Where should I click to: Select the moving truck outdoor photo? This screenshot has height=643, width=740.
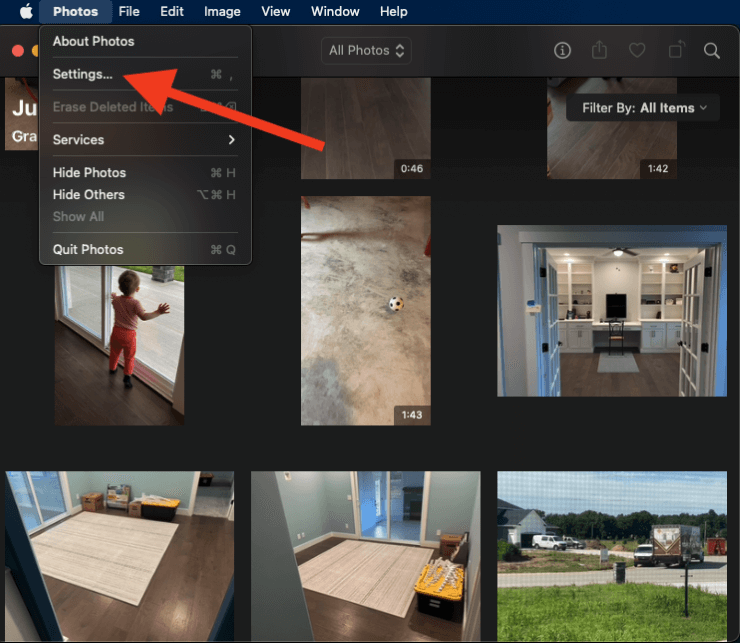pos(611,557)
